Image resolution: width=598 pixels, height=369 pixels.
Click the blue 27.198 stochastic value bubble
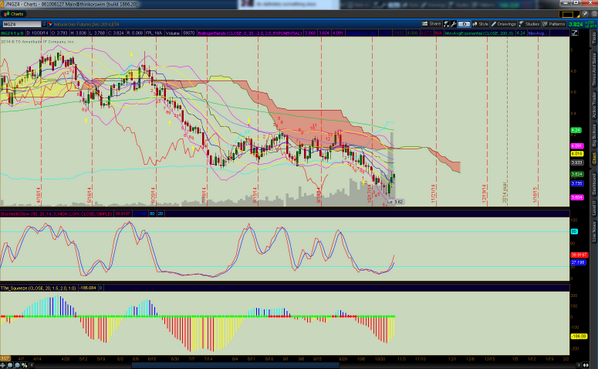(578, 263)
